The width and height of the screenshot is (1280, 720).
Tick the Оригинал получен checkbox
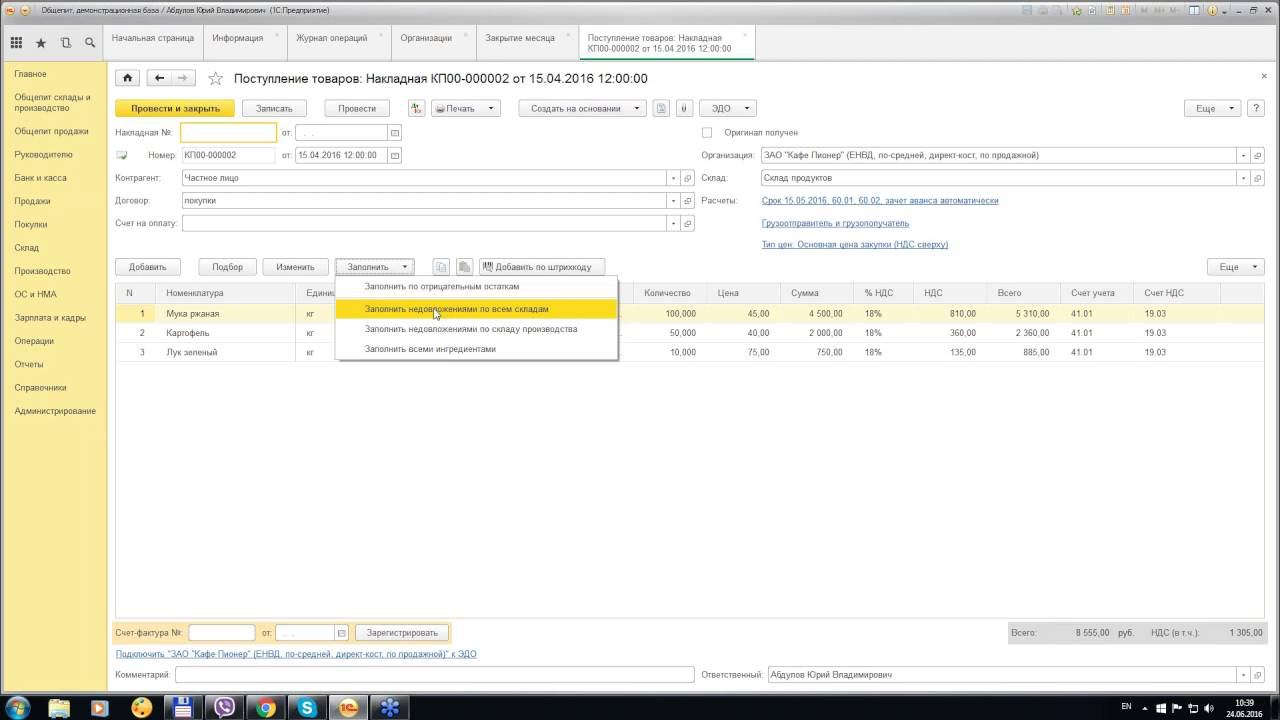[707, 132]
